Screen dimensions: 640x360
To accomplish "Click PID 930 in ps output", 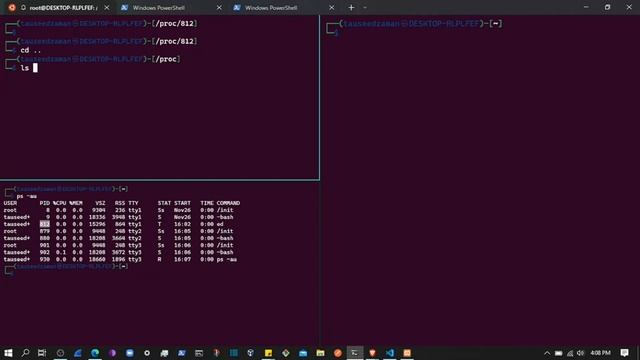I will (x=44, y=259).
